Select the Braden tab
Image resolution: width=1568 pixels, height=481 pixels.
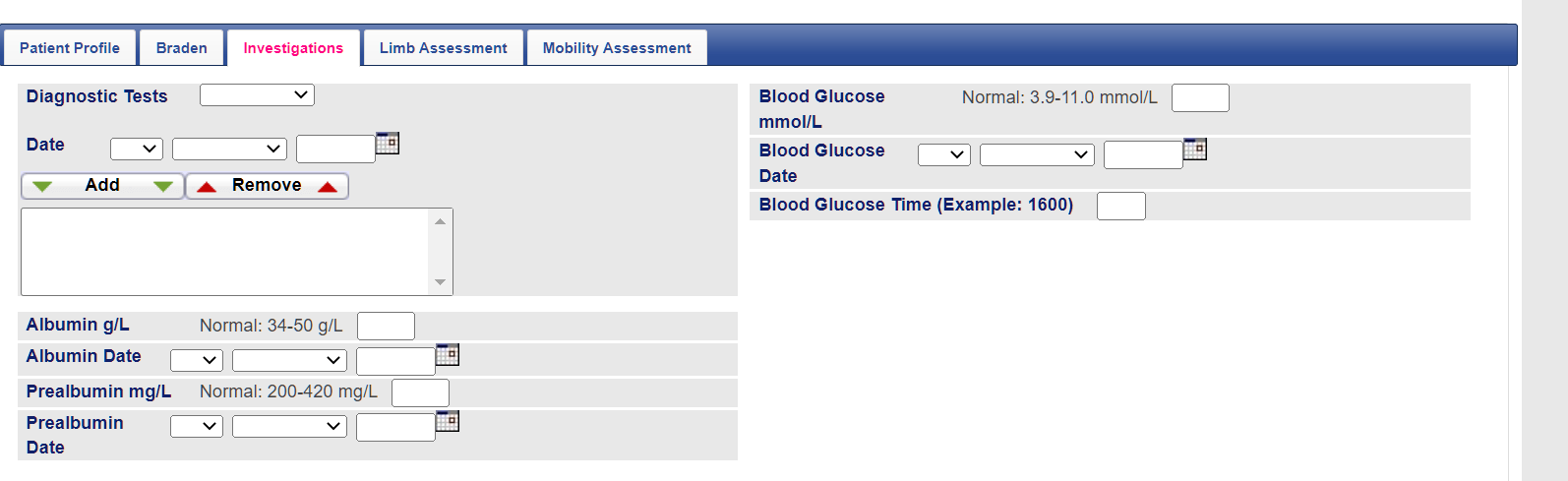point(182,48)
